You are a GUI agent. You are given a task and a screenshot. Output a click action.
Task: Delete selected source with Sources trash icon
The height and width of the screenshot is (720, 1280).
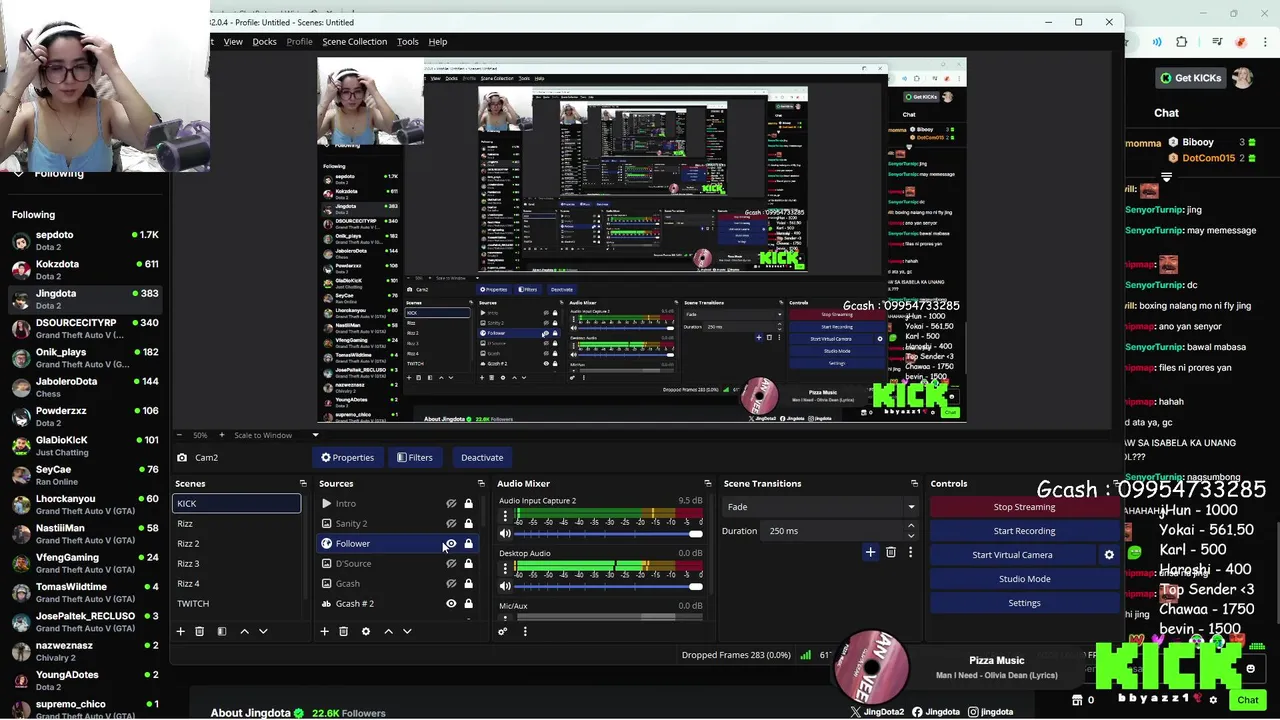[344, 631]
